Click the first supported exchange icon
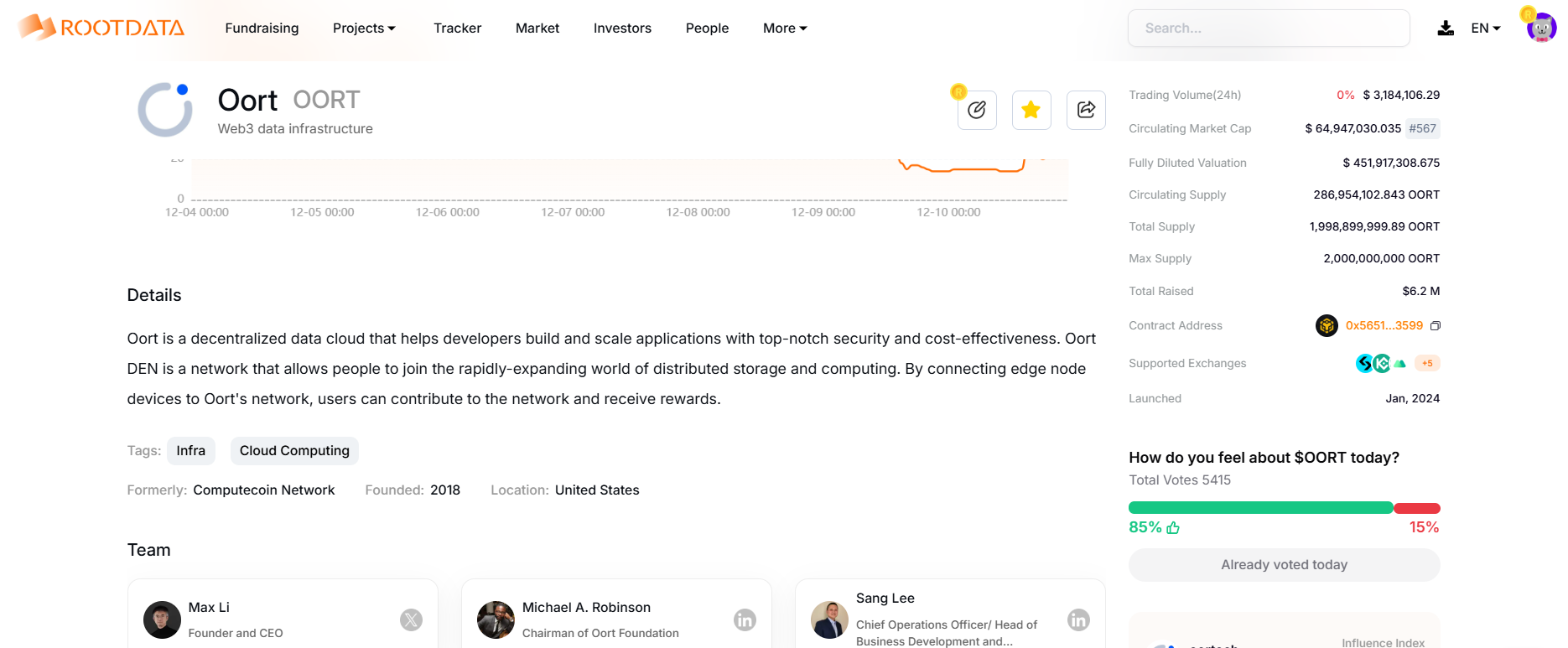The width and height of the screenshot is (1568, 648). (x=1365, y=363)
